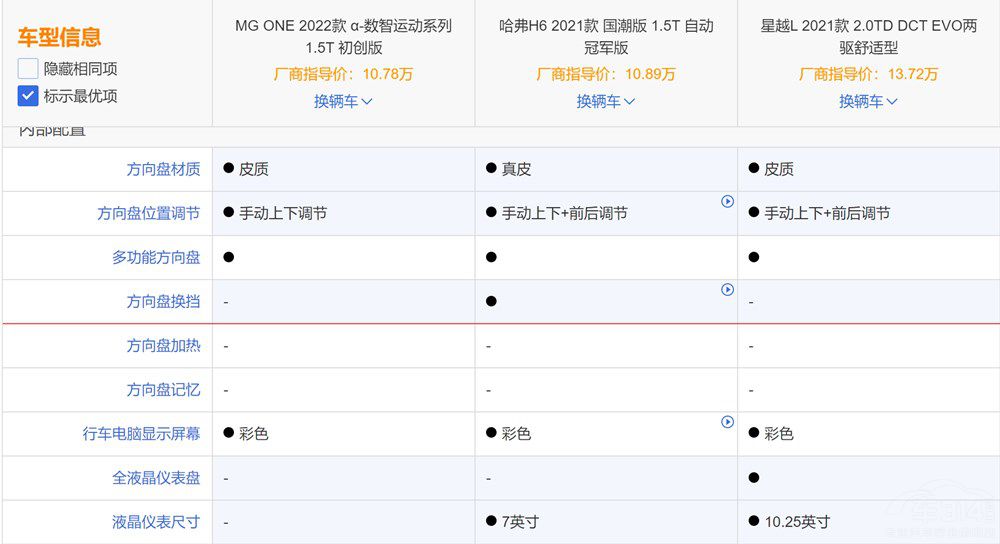Enable the 隐藏相同项 checkbox
This screenshot has width=1000, height=544.
tap(28, 69)
